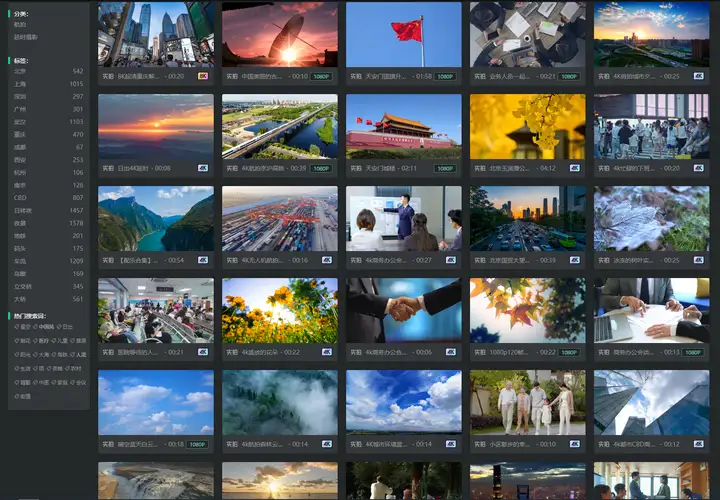Open the busy commuters crowd thumbnail
The height and width of the screenshot is (500, 720).
point(652,127)
